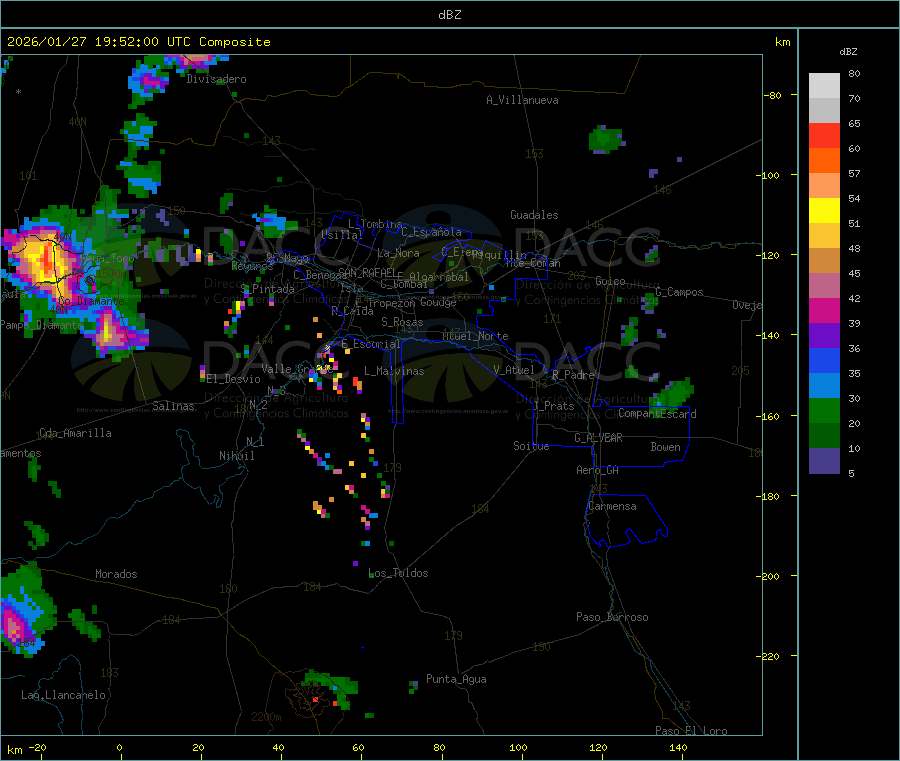Click the El_Desvio label
Viewport: 900px width, 761px height.
[234, 379]
